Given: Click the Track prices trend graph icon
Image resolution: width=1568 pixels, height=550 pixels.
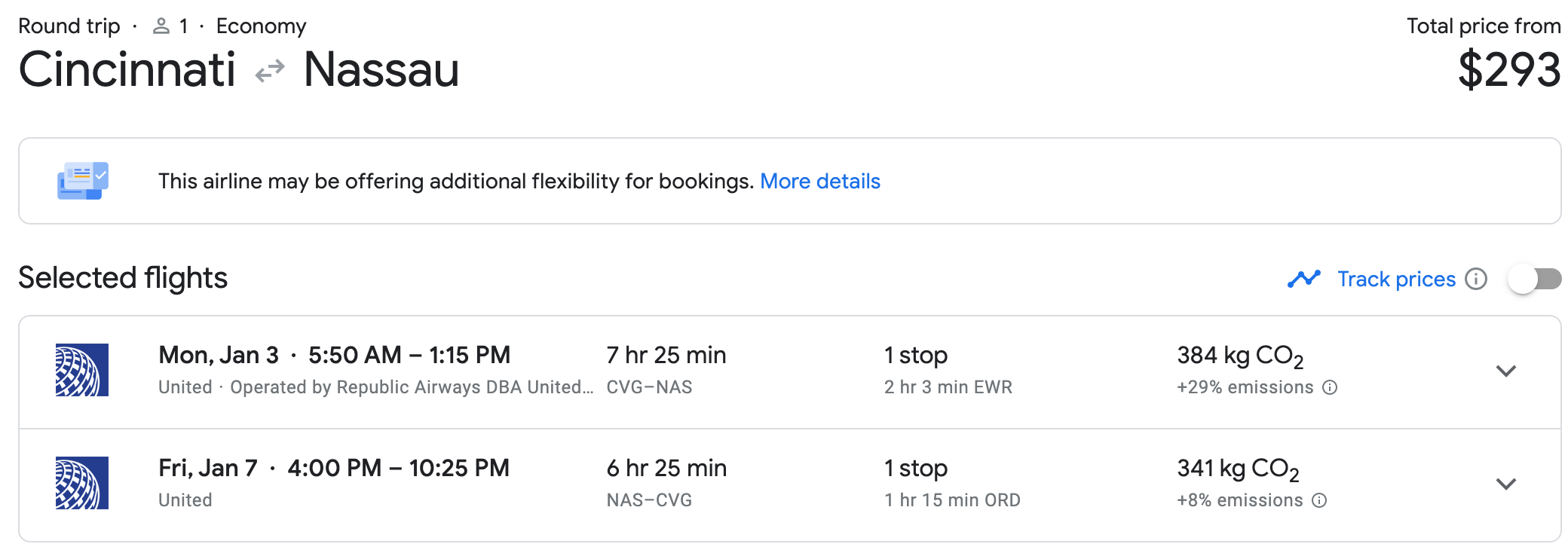Looking at the screenshot, I should pos(1304,279).
